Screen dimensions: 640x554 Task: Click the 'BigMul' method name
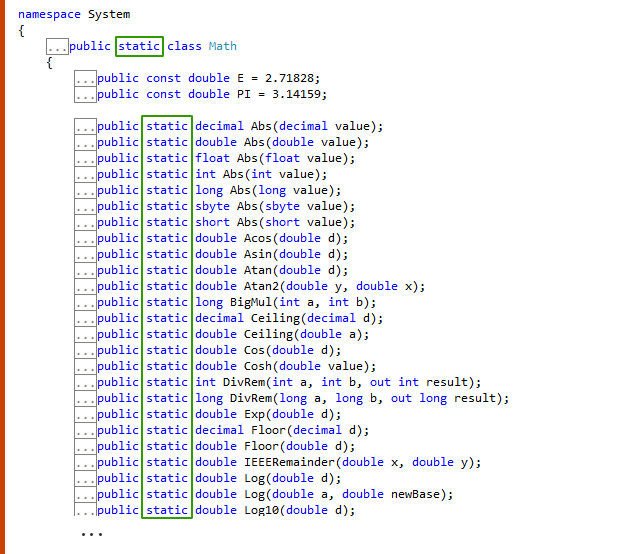251,303
